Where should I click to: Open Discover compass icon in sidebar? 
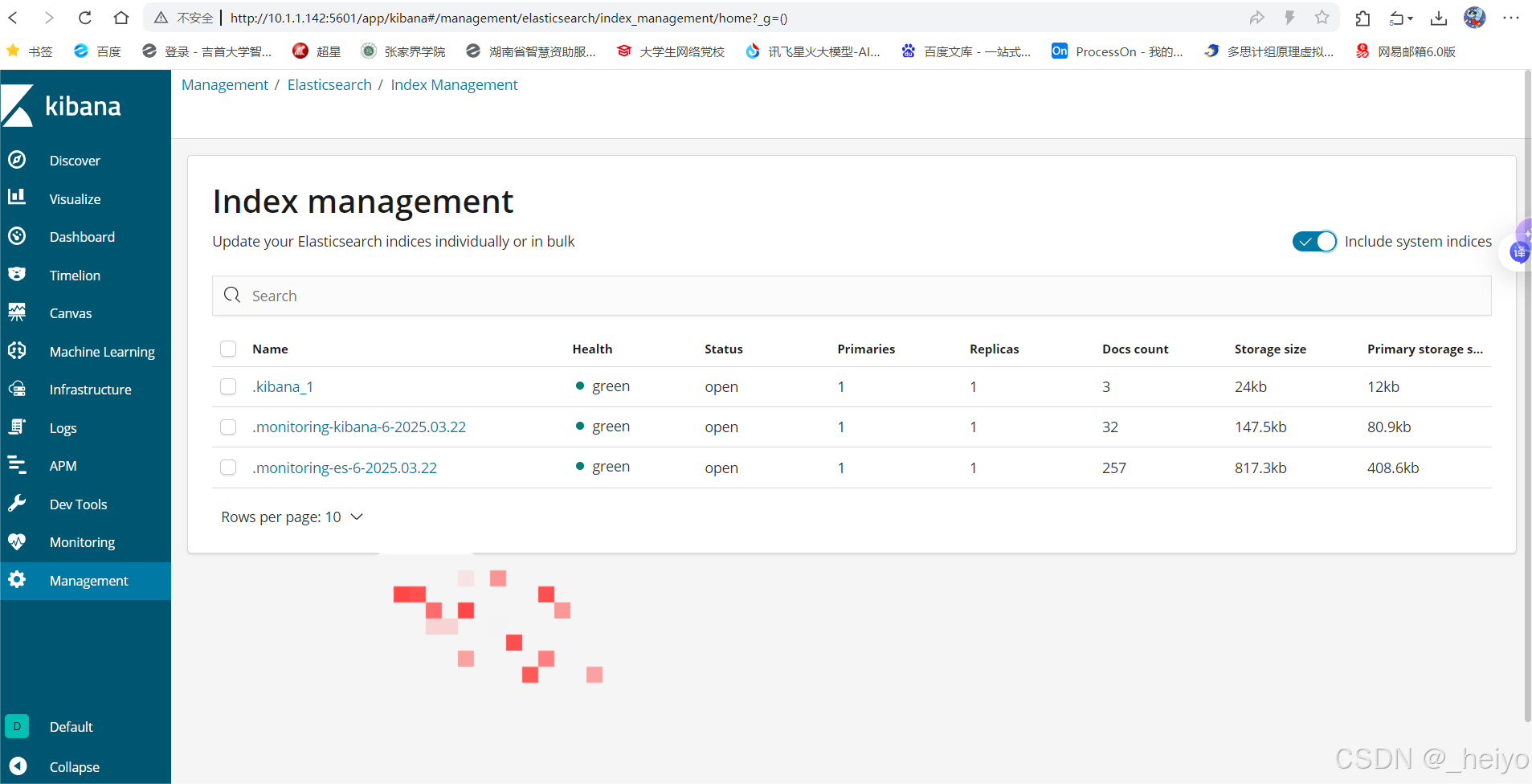[17, 160]
